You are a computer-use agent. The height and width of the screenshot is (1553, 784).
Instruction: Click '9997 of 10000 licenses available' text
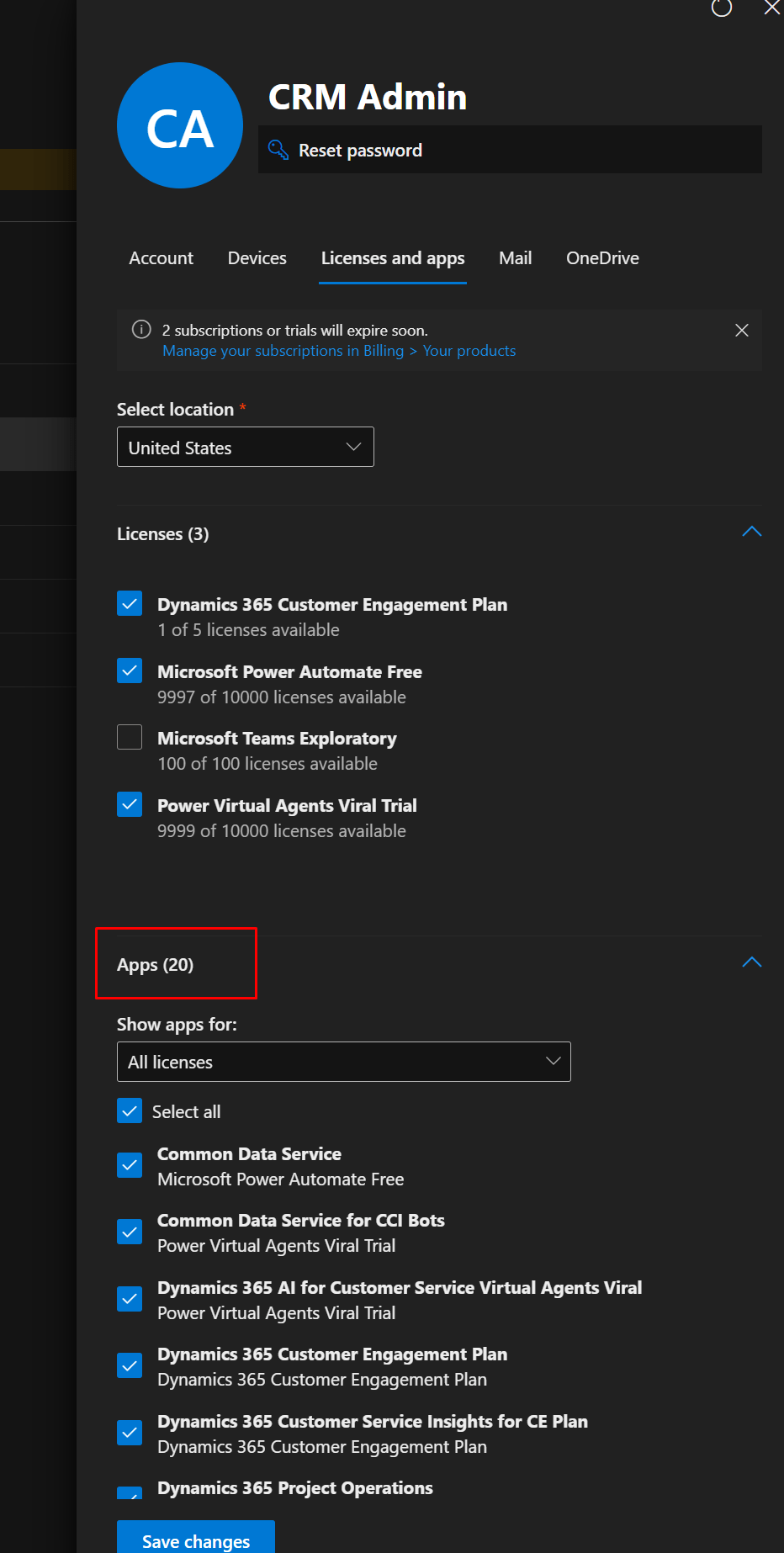[282, 697]
